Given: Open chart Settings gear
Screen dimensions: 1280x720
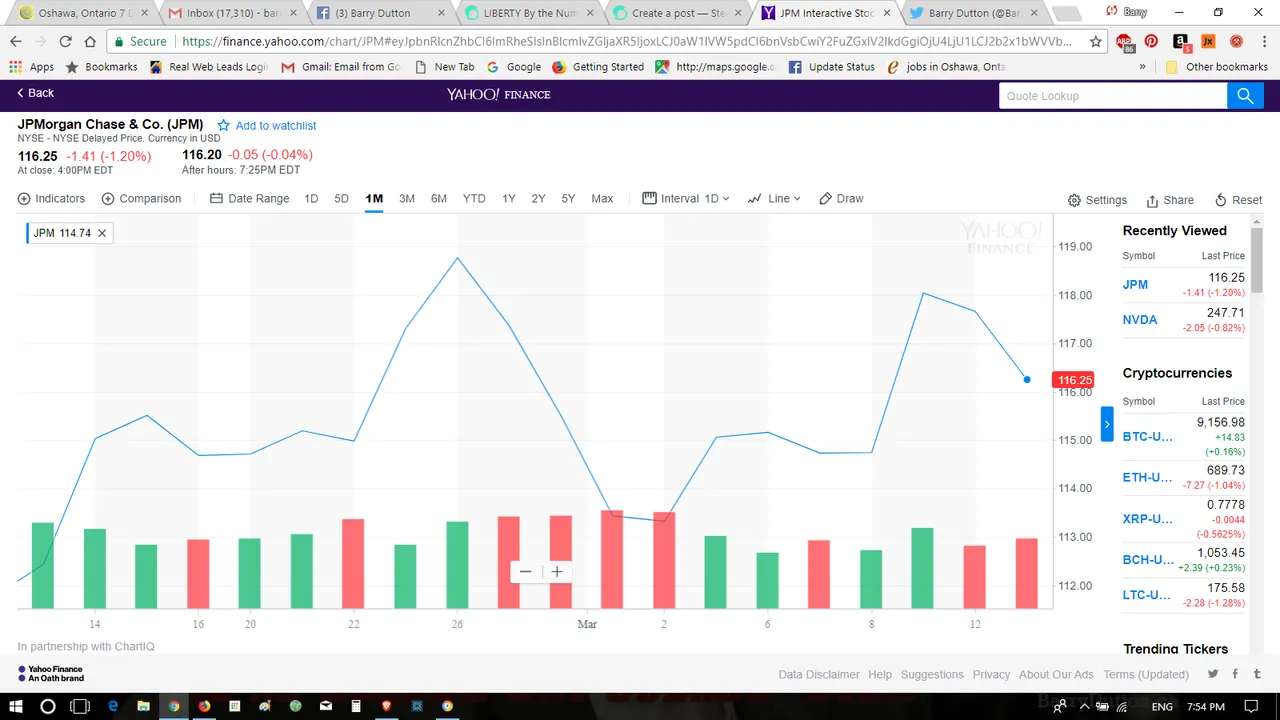Looking at the screenshot, I should [x=1074, y=200].
